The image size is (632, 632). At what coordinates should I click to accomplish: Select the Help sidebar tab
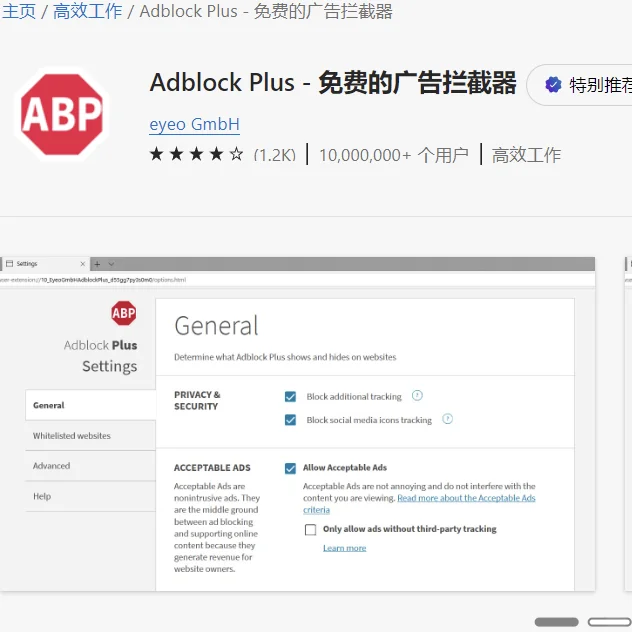[x=91, y=496]
